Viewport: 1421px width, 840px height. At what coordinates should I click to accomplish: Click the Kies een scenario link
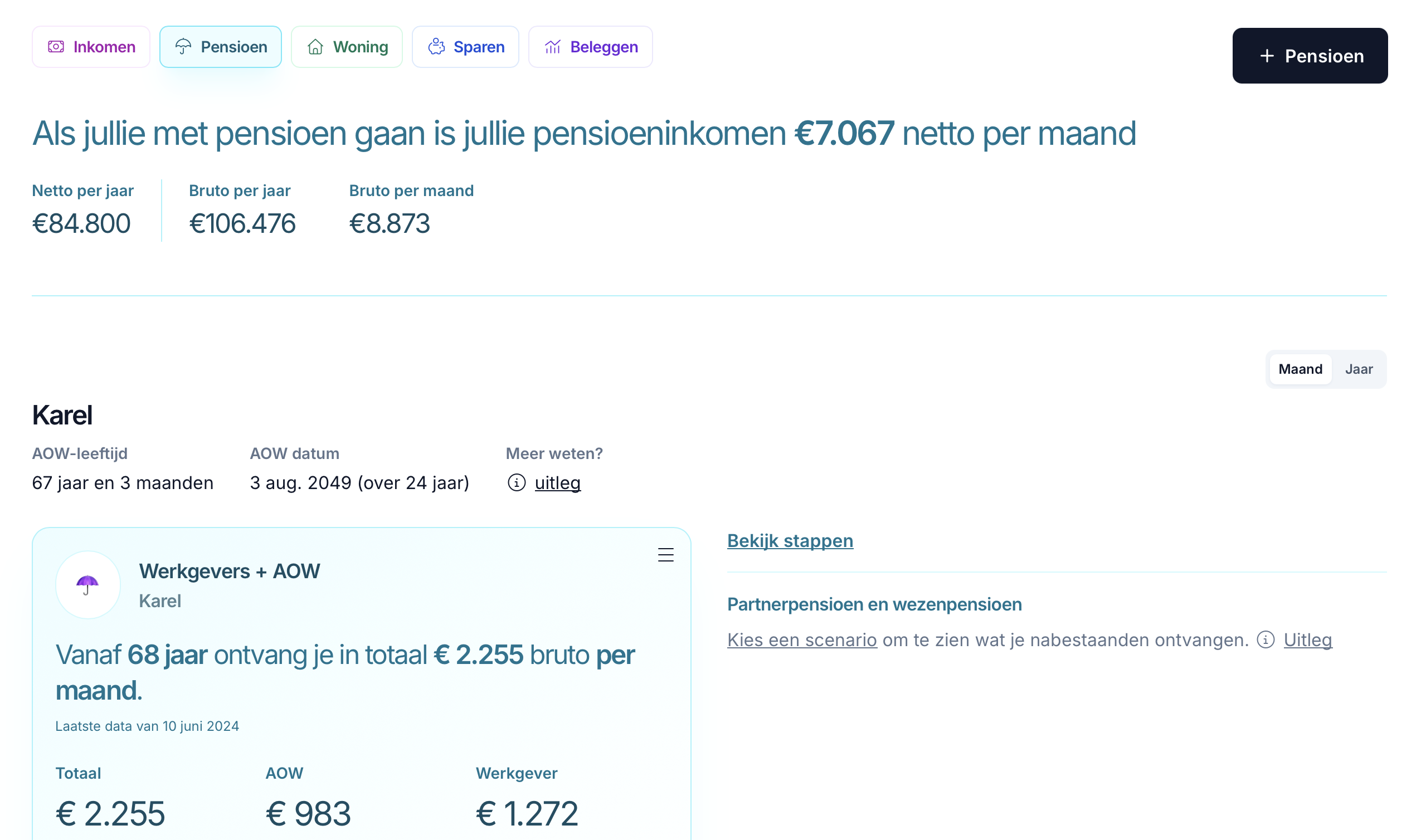[802, 639]
